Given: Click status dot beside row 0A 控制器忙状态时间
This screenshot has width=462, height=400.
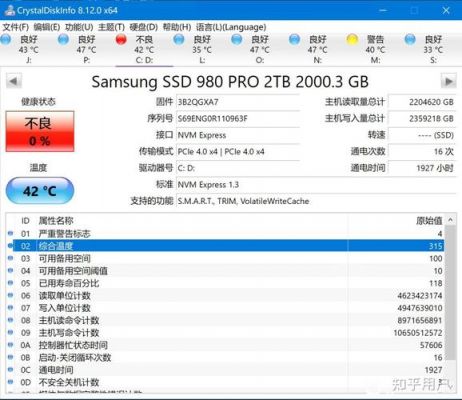Looking at the screenshot, I should point(10,345).
